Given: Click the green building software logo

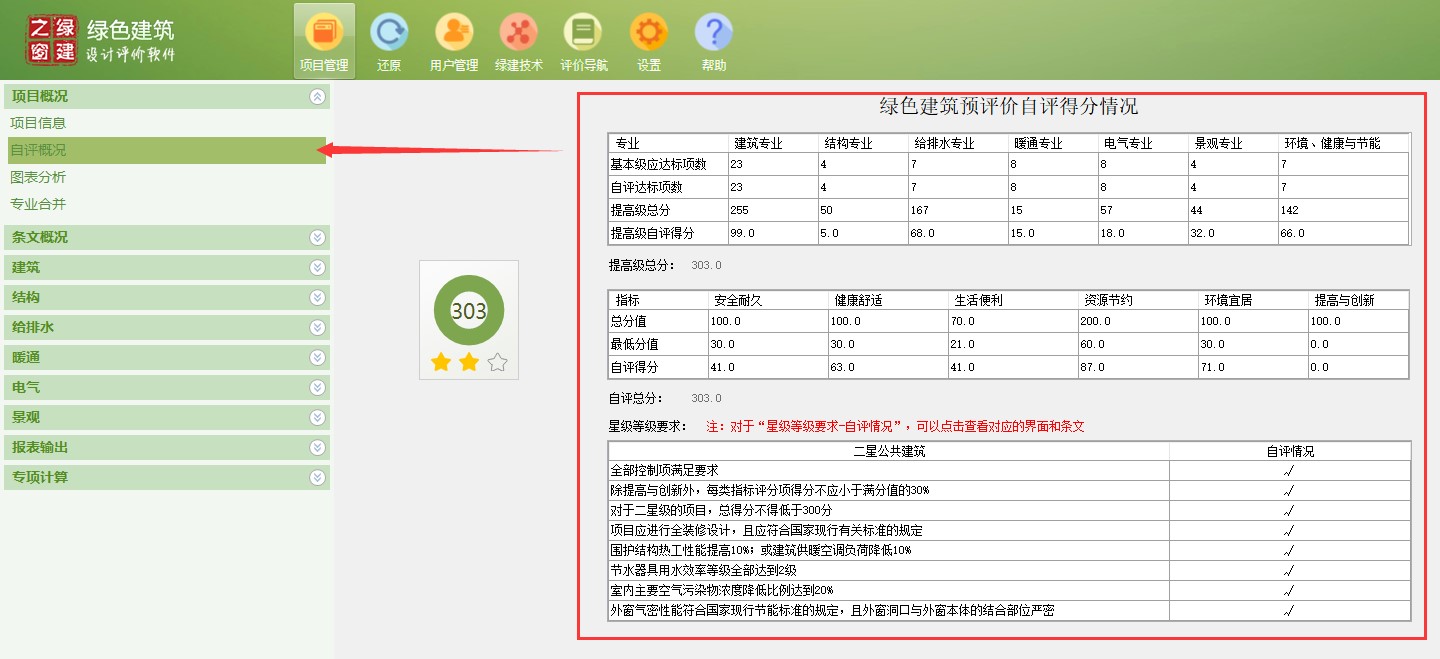Looking at the screenshot, I should point(100,40).
